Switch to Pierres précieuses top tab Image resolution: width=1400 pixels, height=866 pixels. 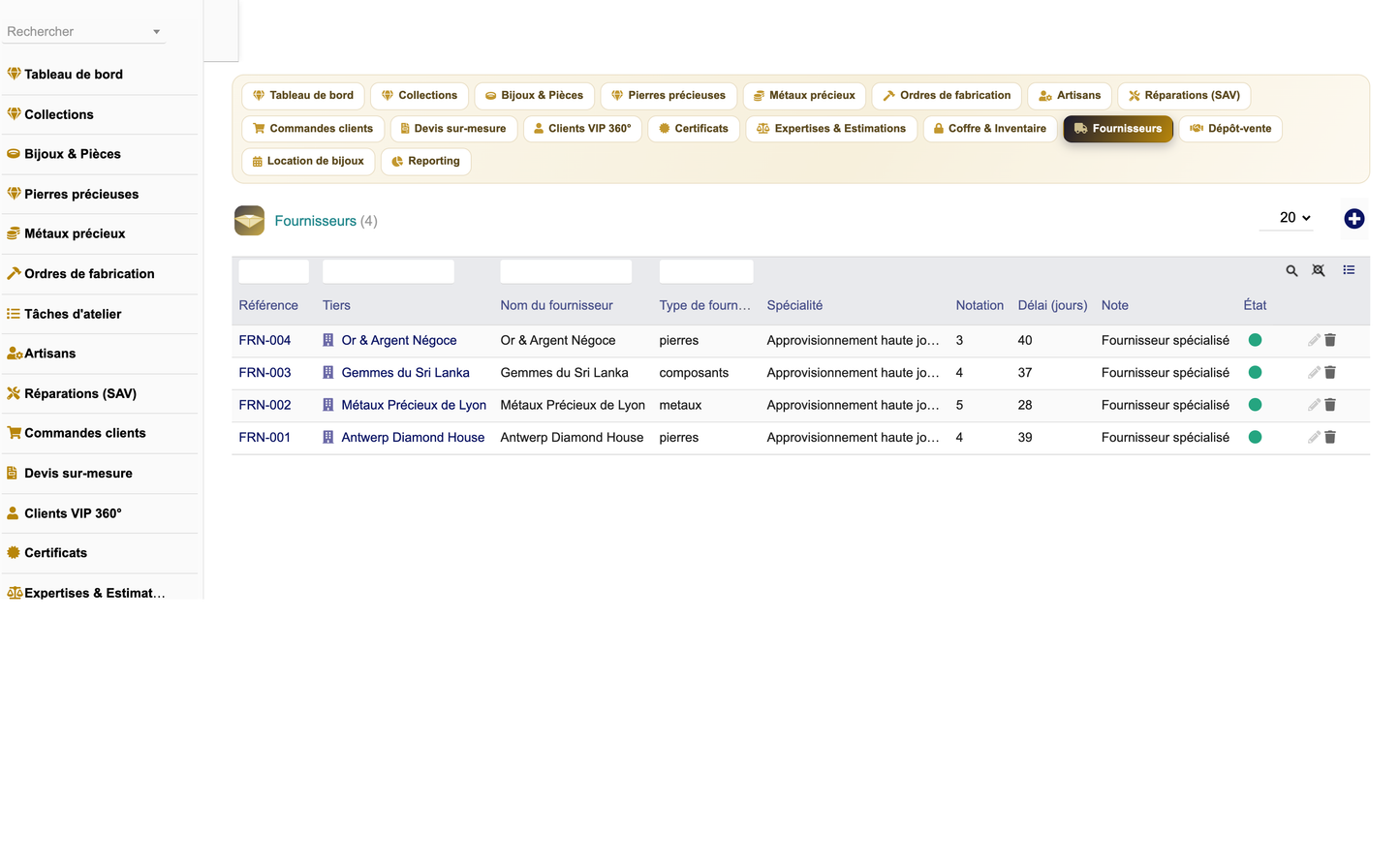[x=669, y=96]
